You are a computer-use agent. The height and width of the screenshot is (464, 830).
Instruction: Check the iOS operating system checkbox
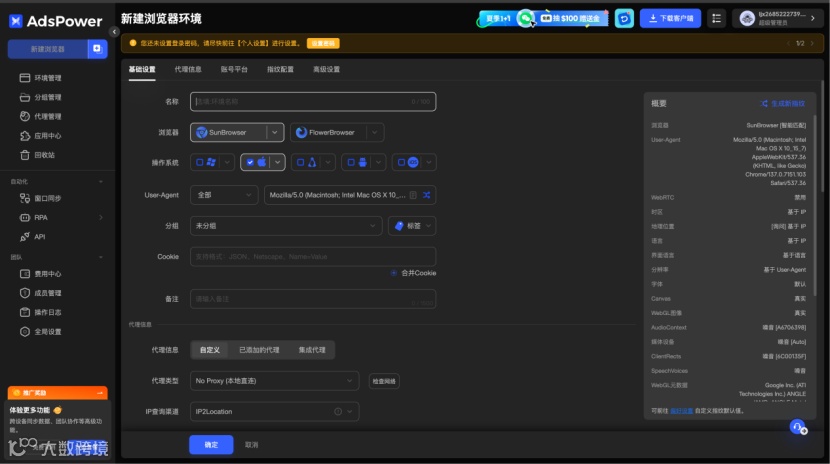[401, 162]
